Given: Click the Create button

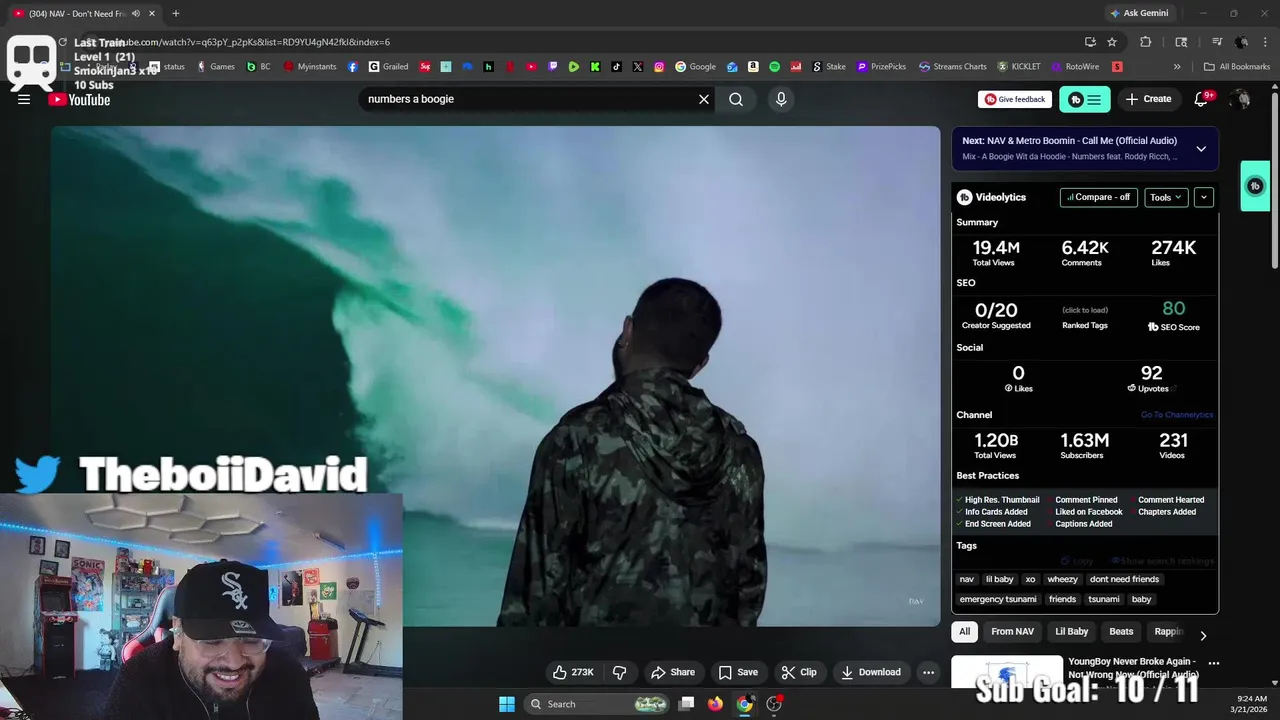Looking at the screenshot, I should (x=1148, y=99).
